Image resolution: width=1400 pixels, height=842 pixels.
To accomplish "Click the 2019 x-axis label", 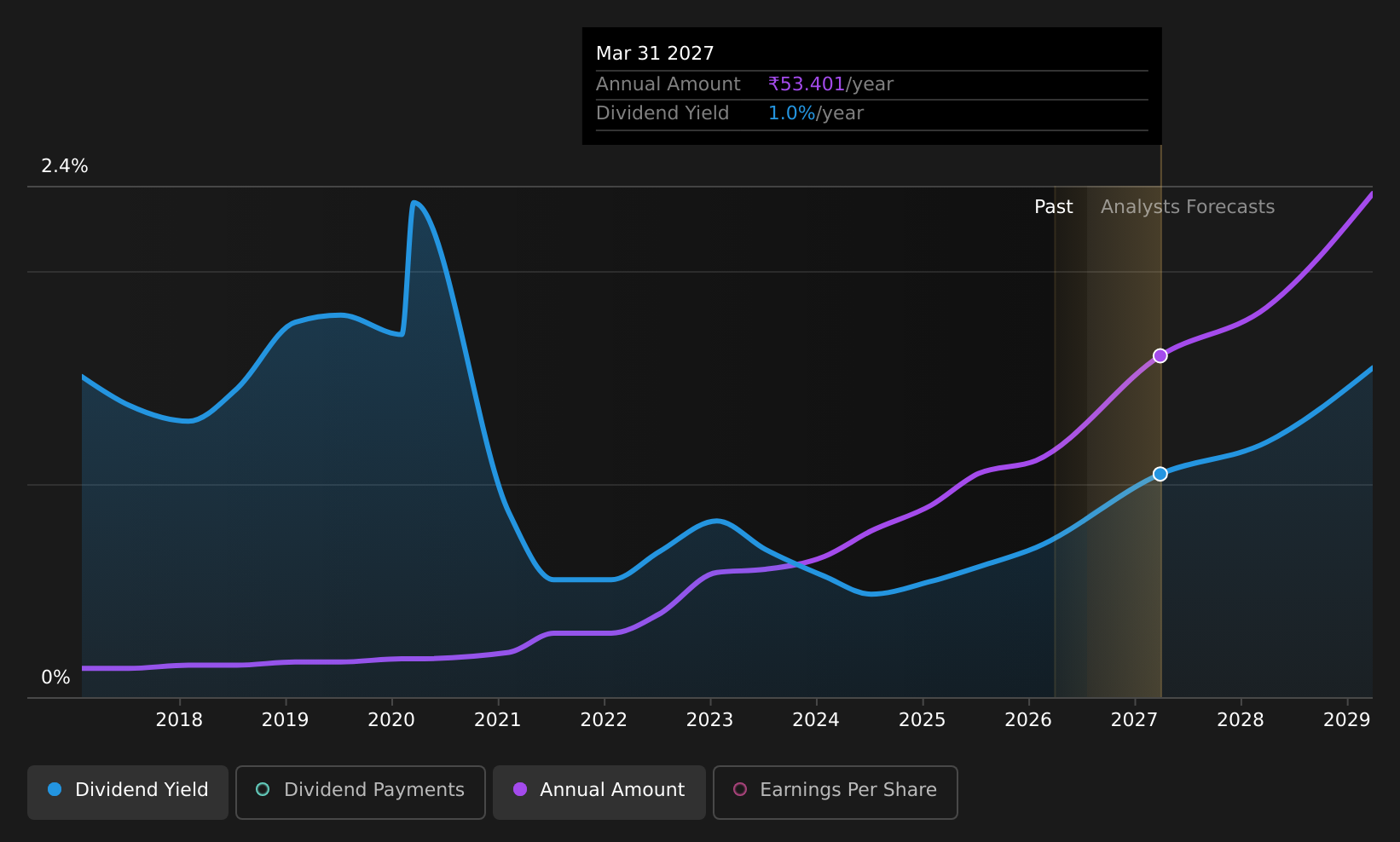I will [285, 720].
